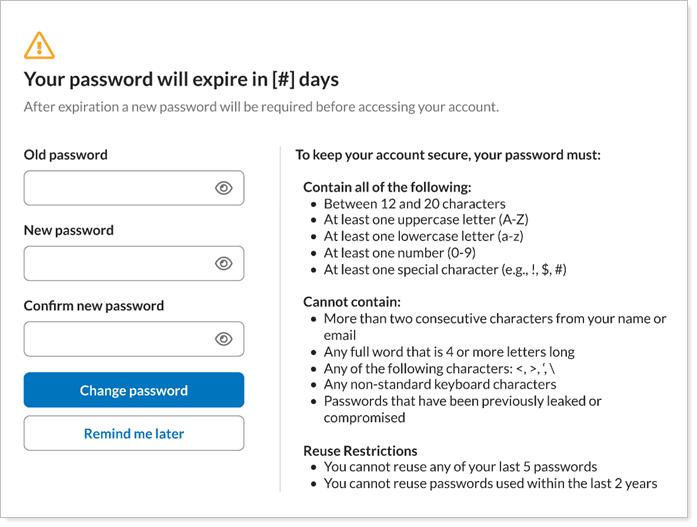Click the "Reuse Restrictions" heading
The image size is (697, 527).
click(360, 451)
